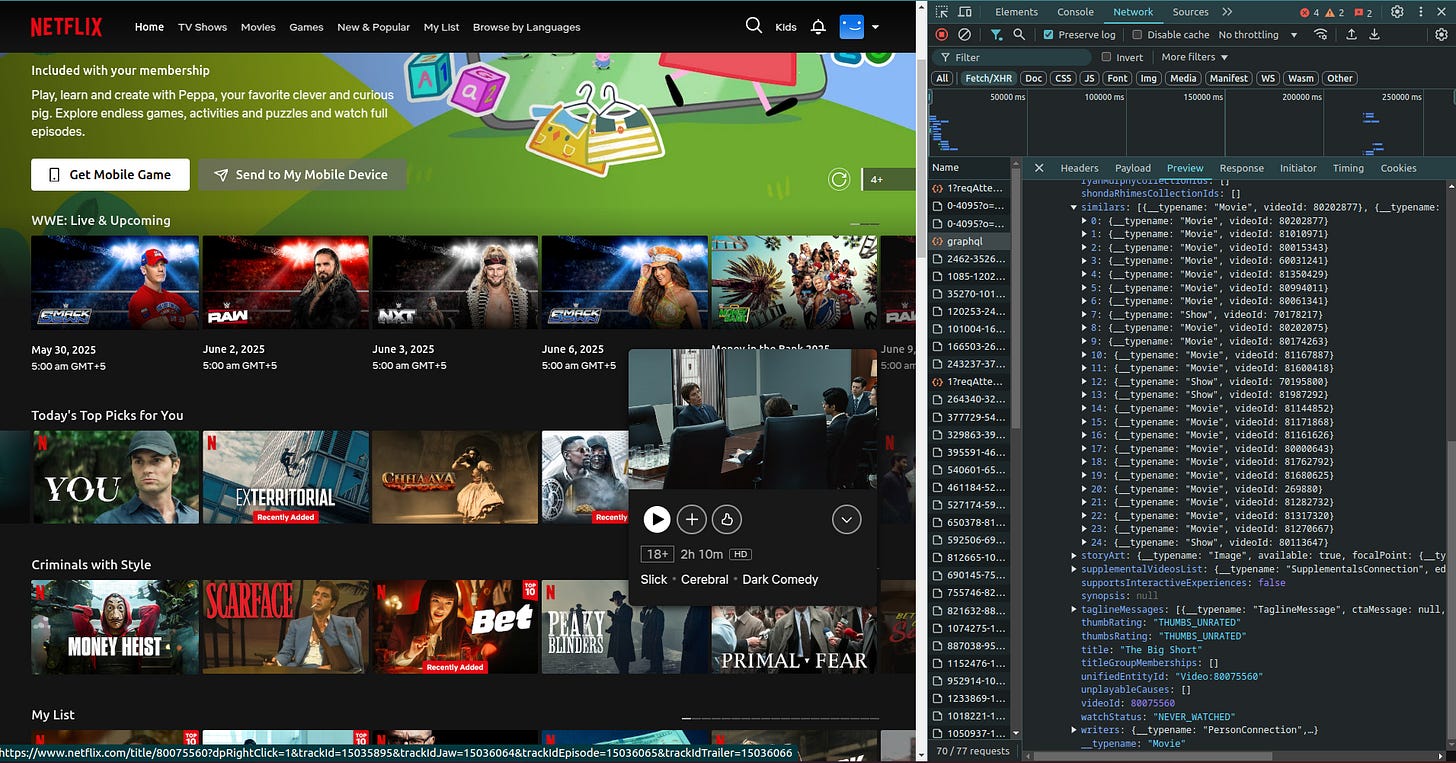Switch to the Sources tab
Image resolution: width=1456 pixels, height=763 pixels.
pos(1190,12)
